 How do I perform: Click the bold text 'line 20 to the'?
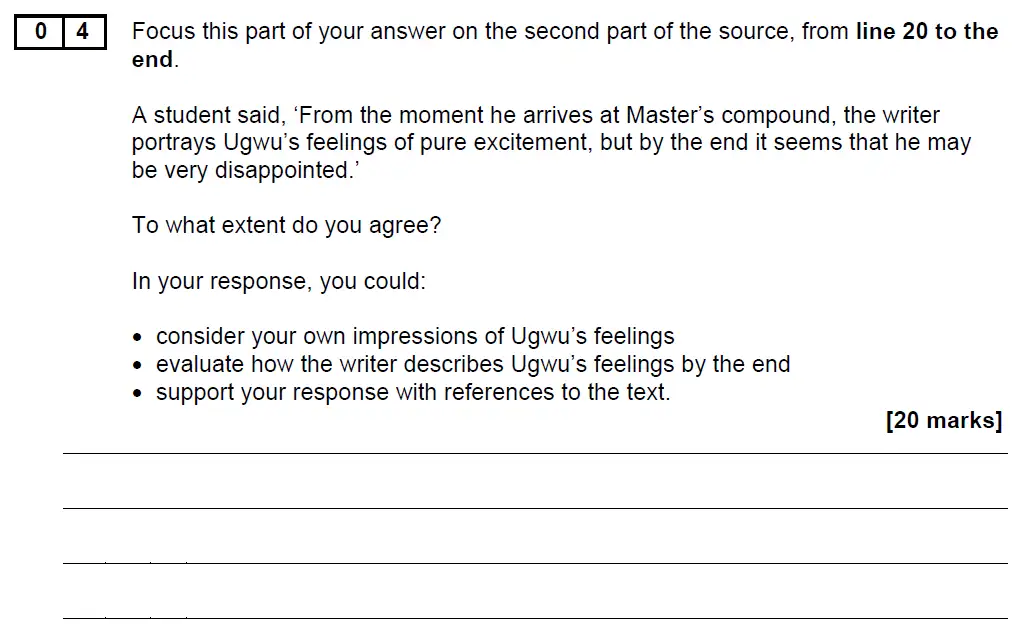(x=927, y=31)
